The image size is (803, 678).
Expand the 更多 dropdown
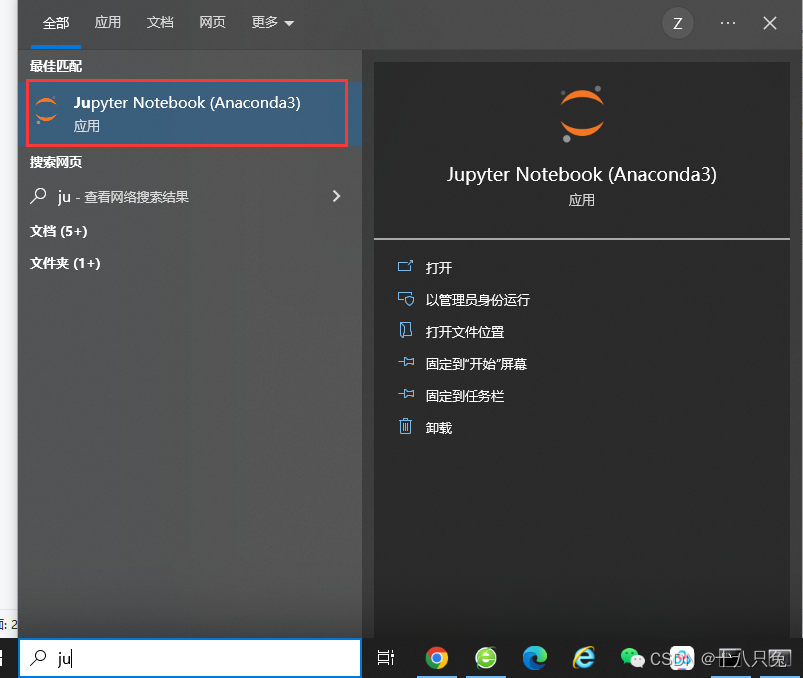[272, 23]
